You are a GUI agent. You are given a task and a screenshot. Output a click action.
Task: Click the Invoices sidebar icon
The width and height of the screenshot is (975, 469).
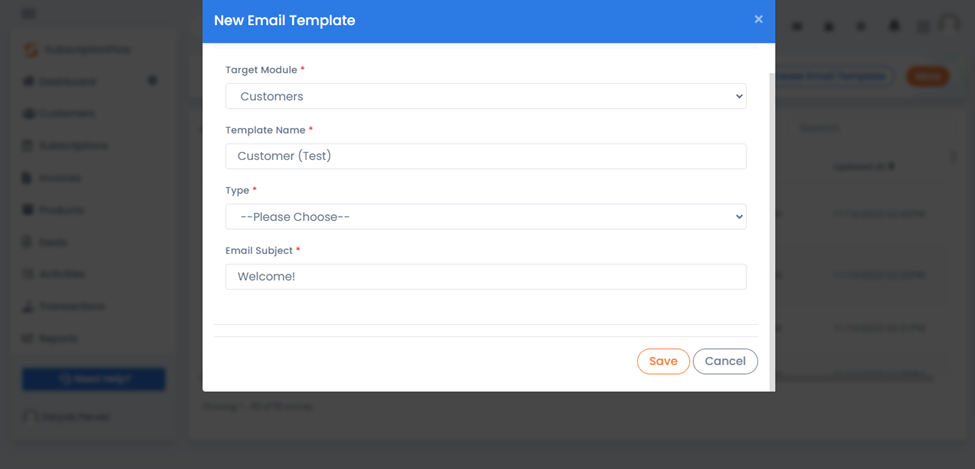click(27, 178)
